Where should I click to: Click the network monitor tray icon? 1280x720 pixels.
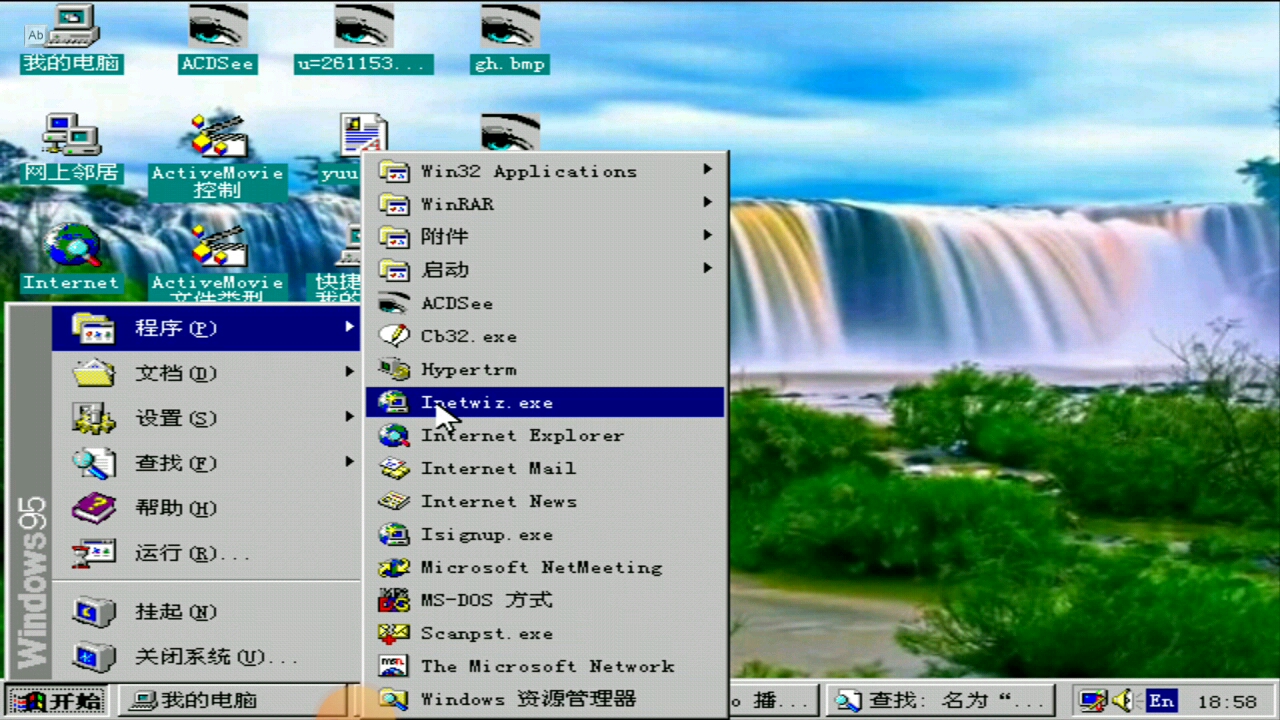click(1093, 701)
